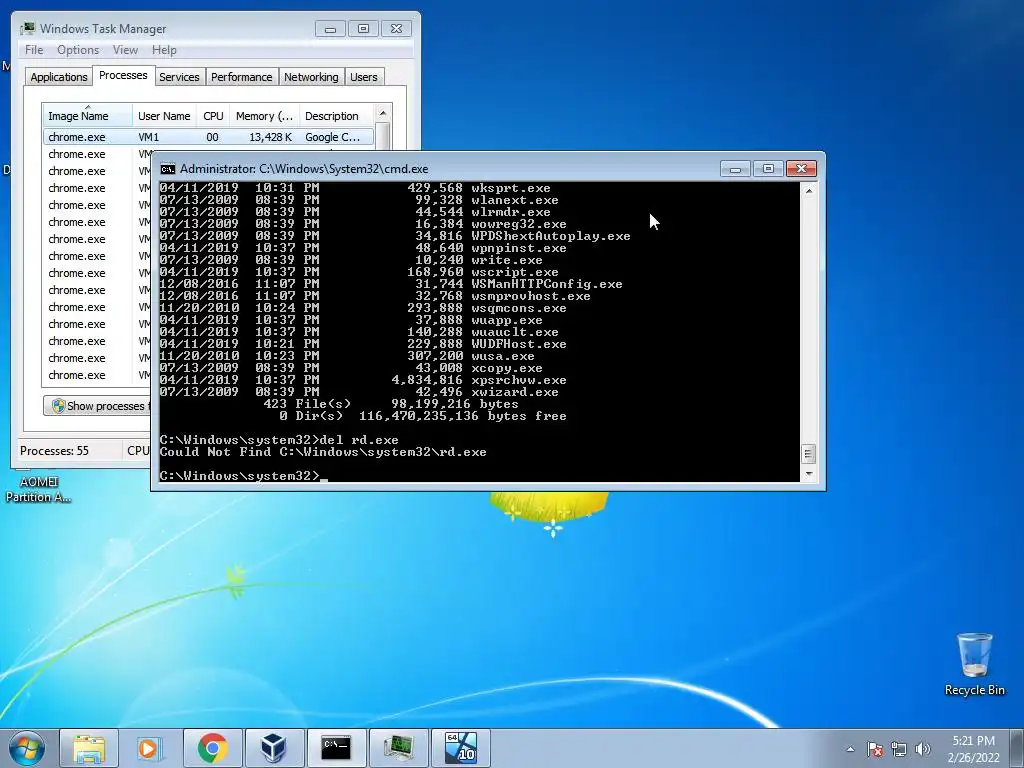Open Google Chrome from the taskbar
This screenshot has height=768, width=1024.
(213, 748)
